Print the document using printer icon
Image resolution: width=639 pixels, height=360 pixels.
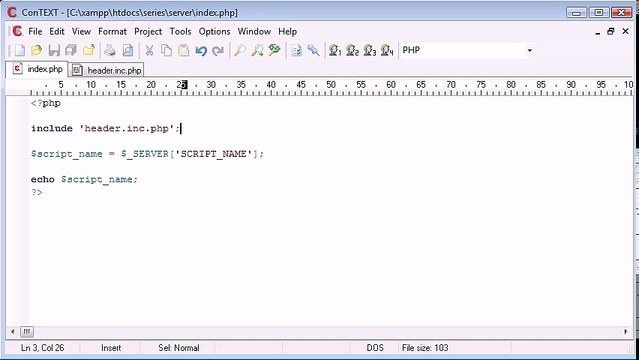[x=110, y=51]
